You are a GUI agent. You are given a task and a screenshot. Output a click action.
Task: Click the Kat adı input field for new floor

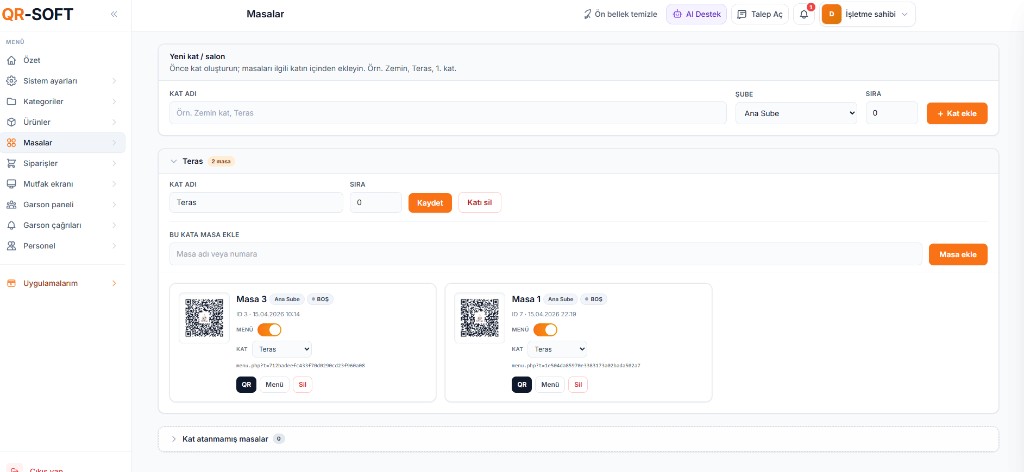point(447,113)
